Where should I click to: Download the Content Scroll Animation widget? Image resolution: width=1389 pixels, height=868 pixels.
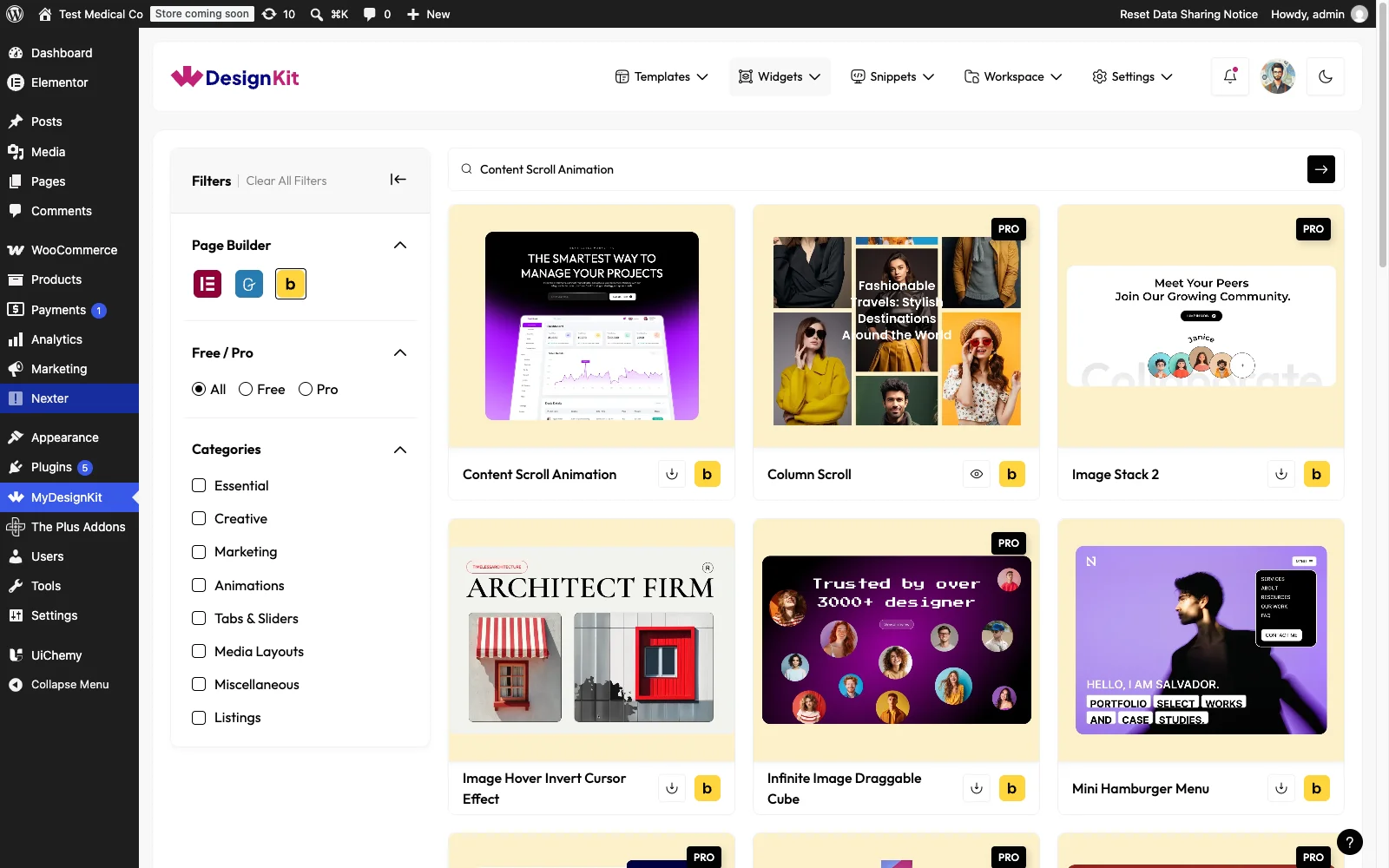point(672,474)
